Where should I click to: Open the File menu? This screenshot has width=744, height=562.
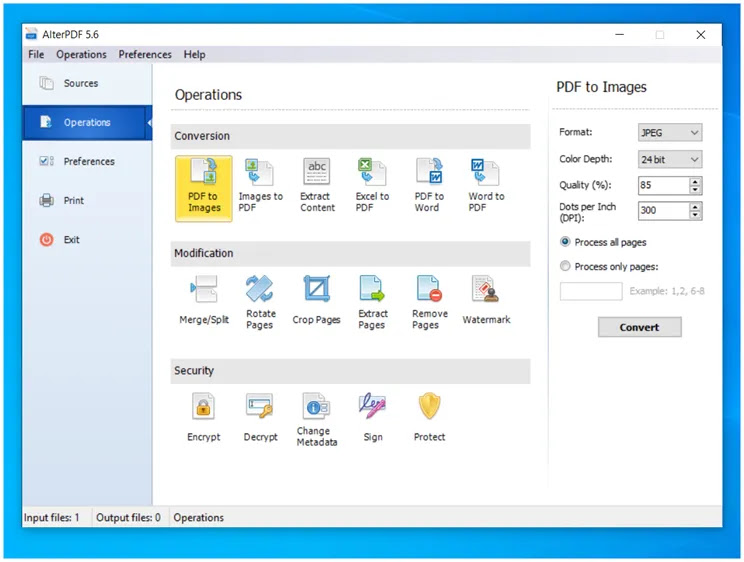pyautogui.click(x=36, y=55)
